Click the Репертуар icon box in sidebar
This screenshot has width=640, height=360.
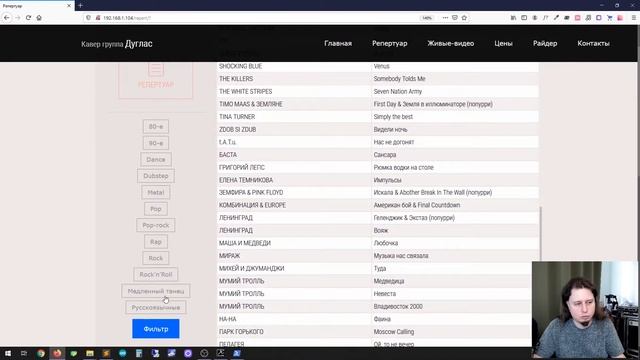[x=156, y=80]
